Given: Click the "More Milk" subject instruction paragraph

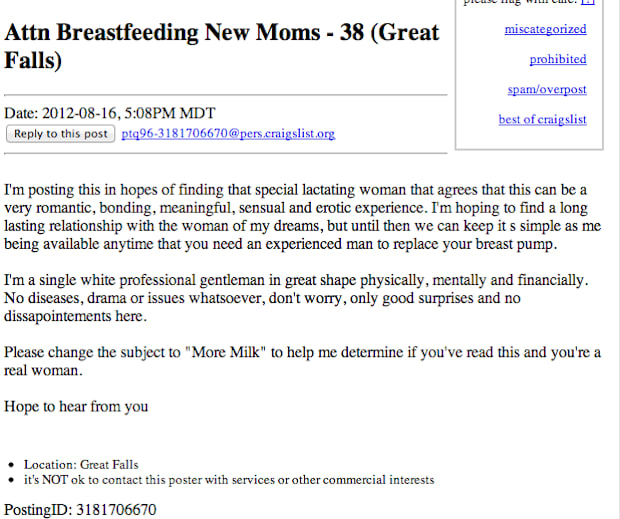Looking at the screenshot, I should click(302, 361).
